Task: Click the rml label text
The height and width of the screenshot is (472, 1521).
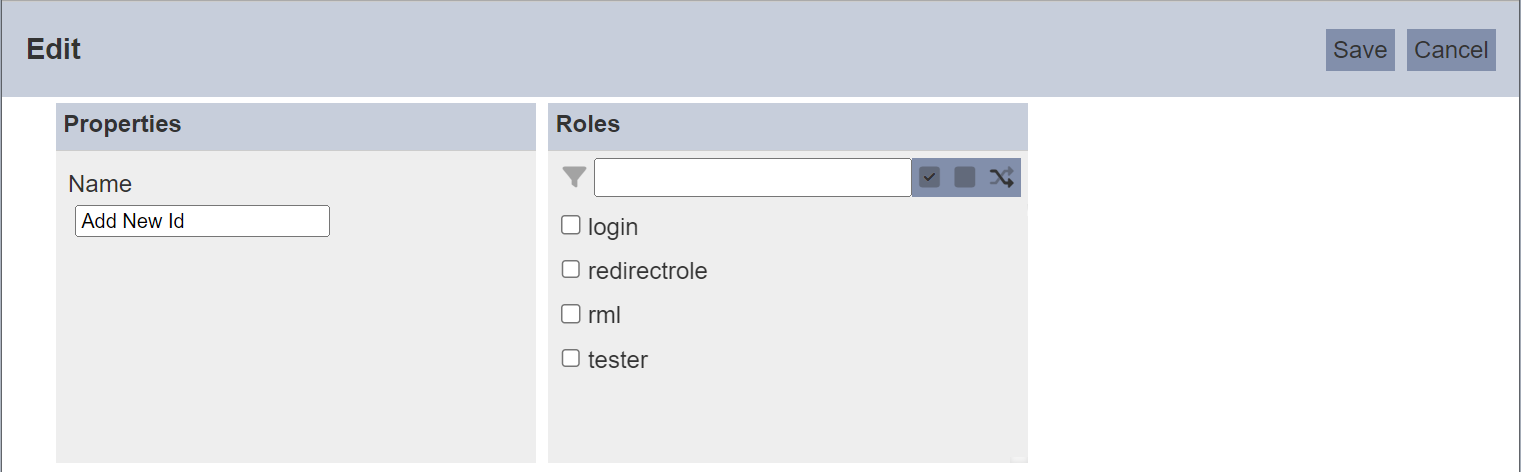Action: pyautogui.click(x=605, y=315)
